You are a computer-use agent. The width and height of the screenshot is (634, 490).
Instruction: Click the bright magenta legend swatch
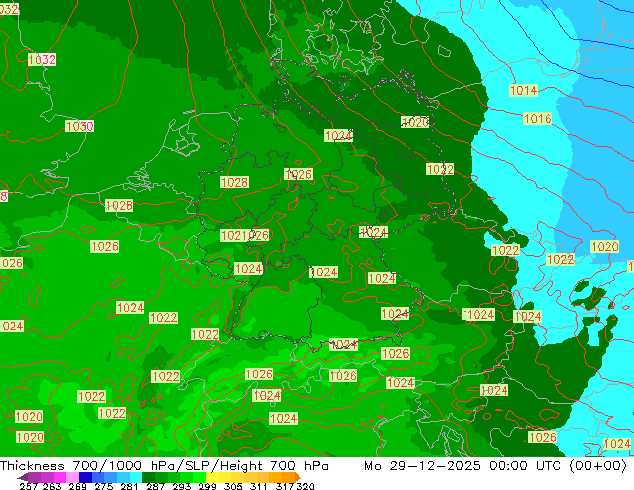coord(60,477)
